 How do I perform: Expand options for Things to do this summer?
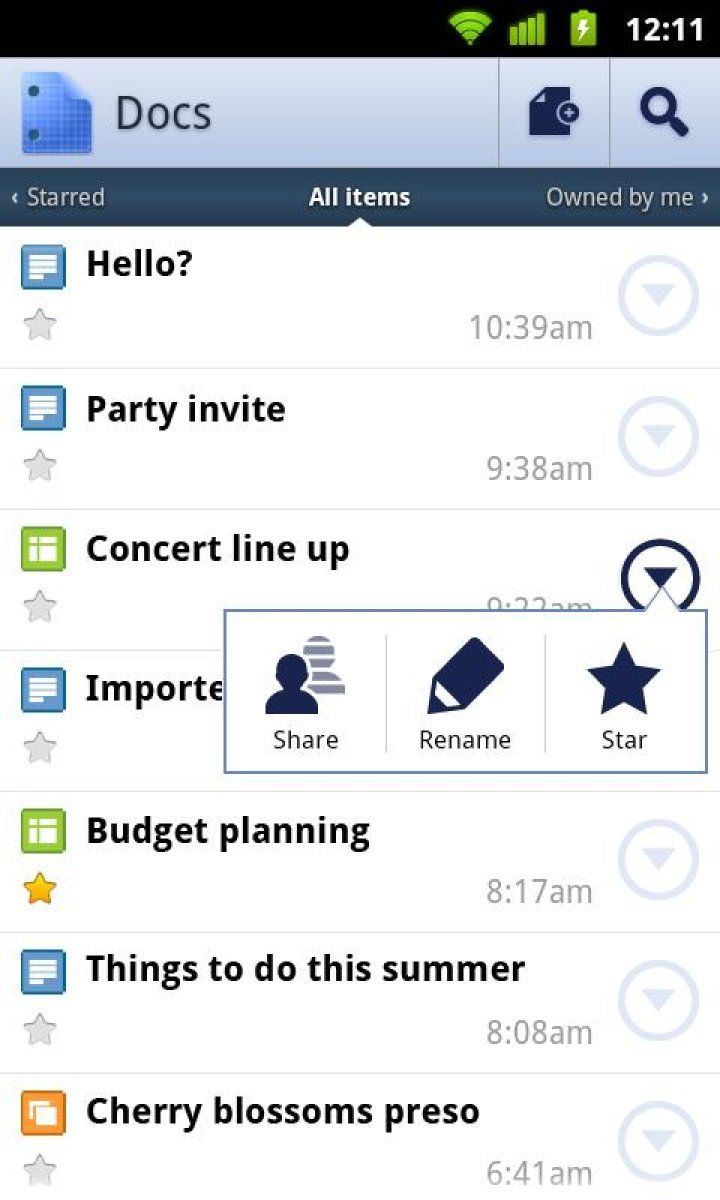coord(658,1001)
